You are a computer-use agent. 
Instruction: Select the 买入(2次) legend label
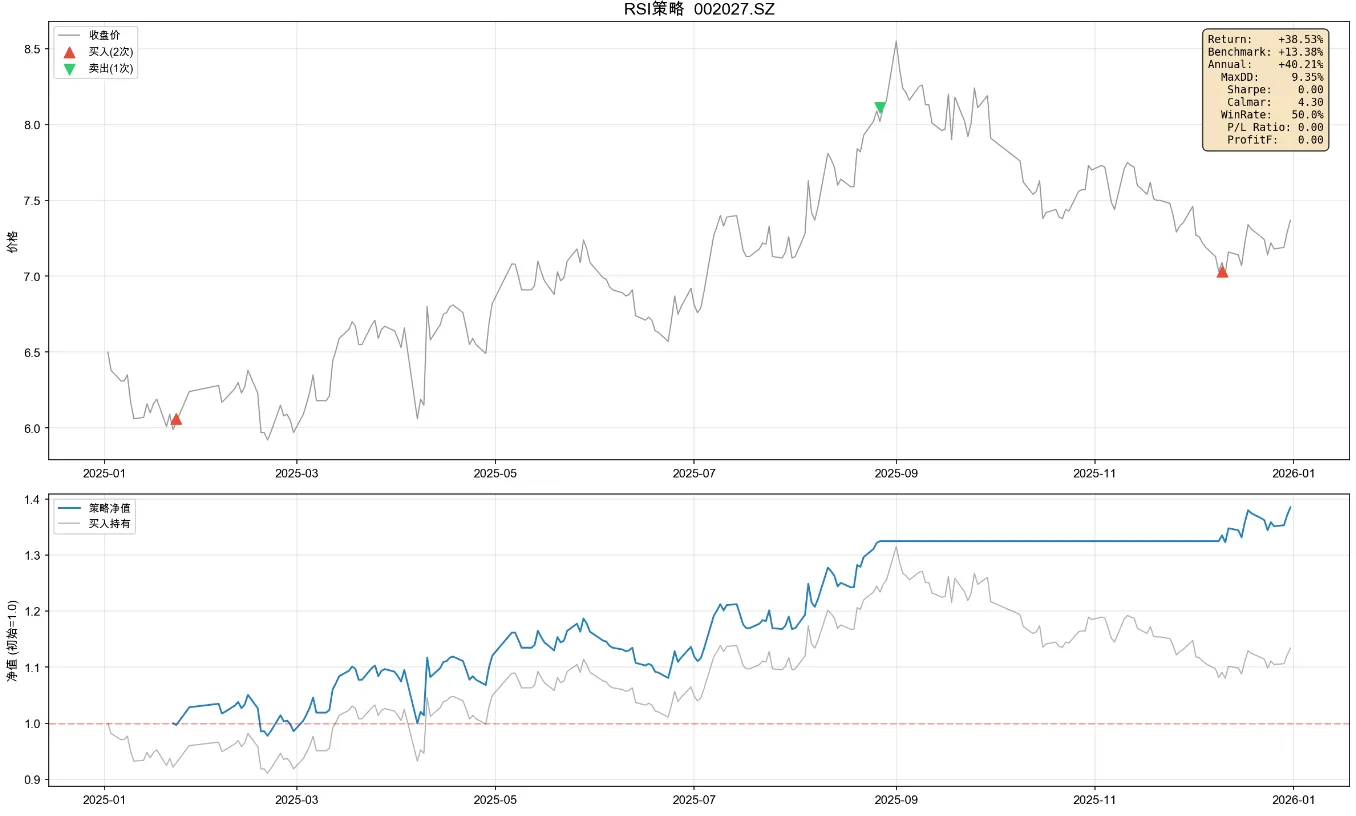coord(110,52)
